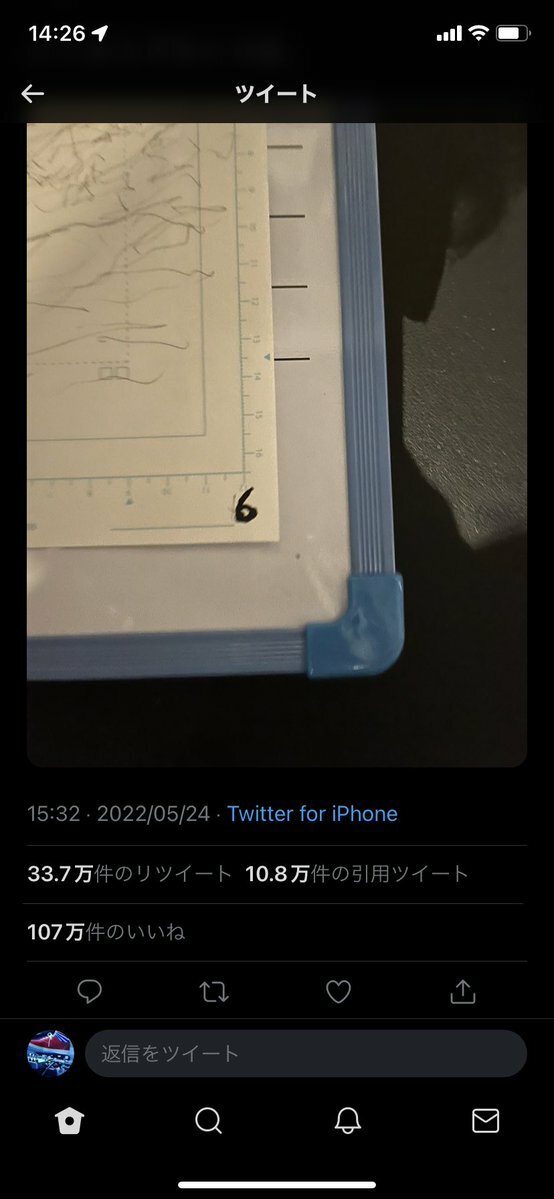Open the notifications bell tab

tap(347, 1121)
